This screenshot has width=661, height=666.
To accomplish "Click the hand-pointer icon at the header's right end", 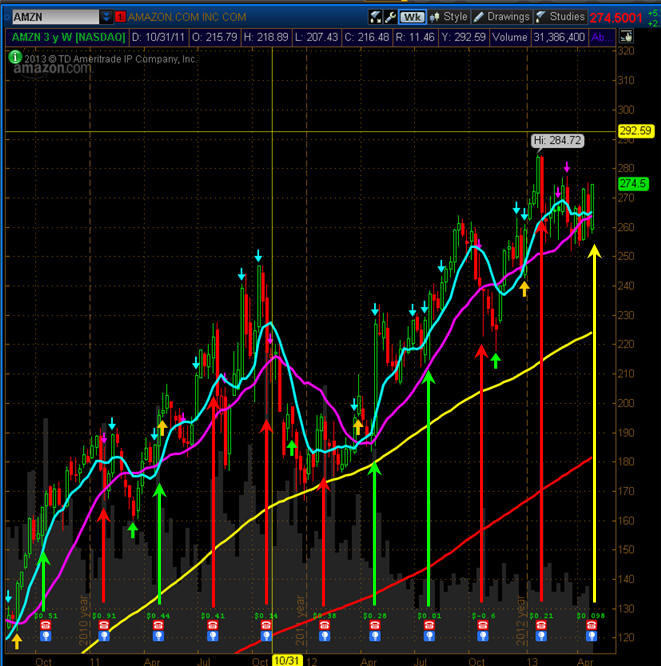I will click(626, 37).
